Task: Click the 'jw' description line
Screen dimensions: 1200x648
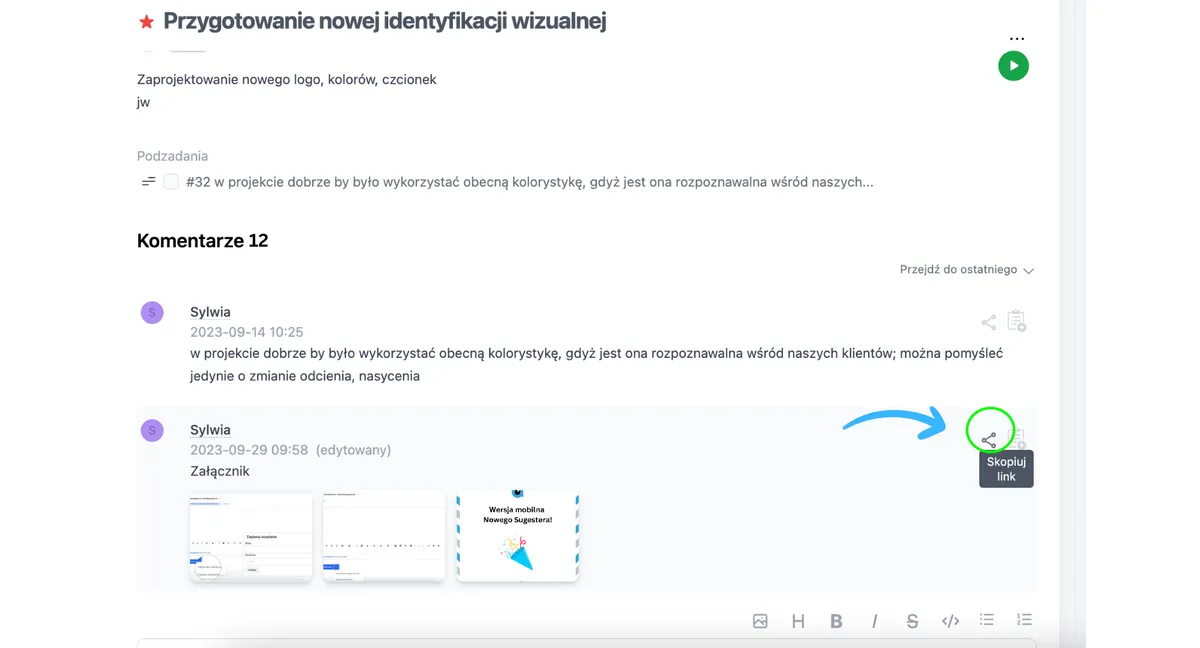Action: point(144,102)
